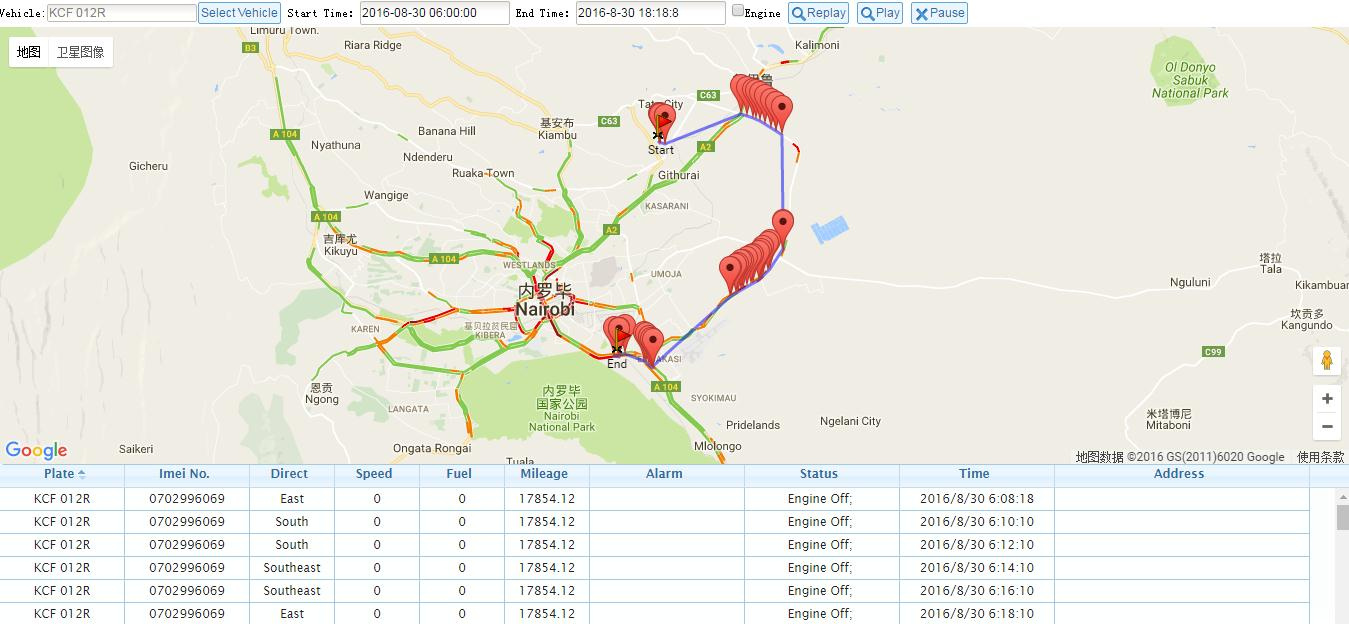Screen dimensions: 1349x624
Task: Sort by Address column header
Action: pos(1182,474)
